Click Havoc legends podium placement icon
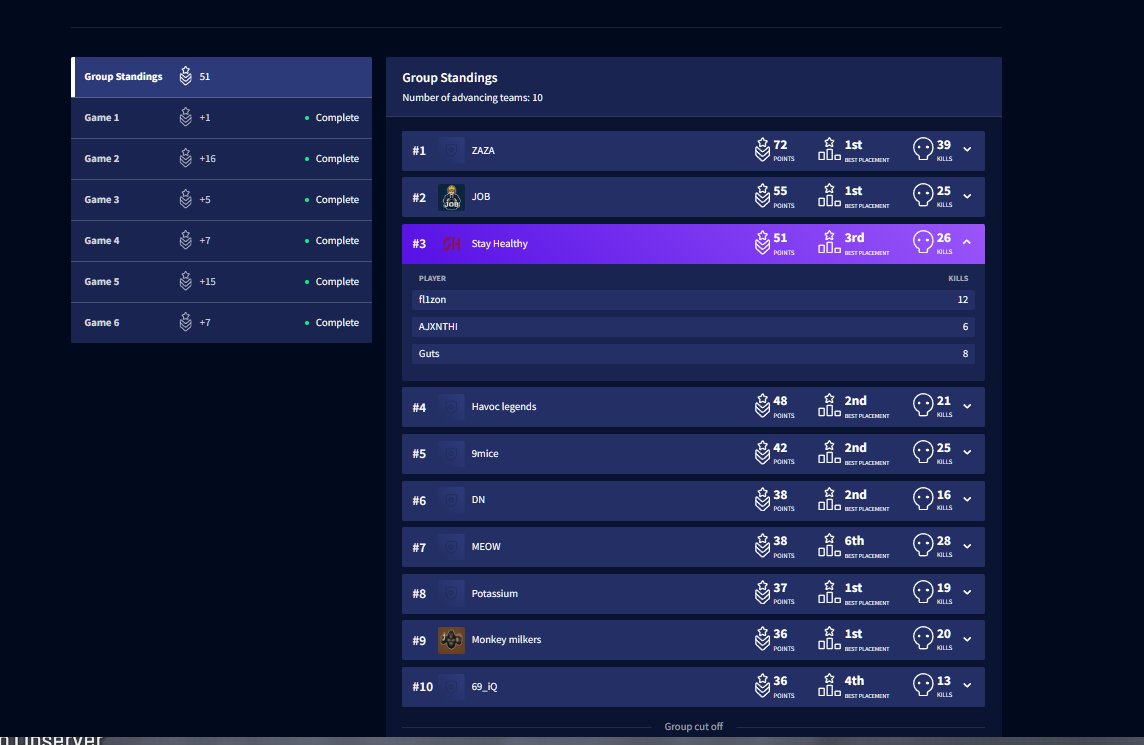 (829, 405)
